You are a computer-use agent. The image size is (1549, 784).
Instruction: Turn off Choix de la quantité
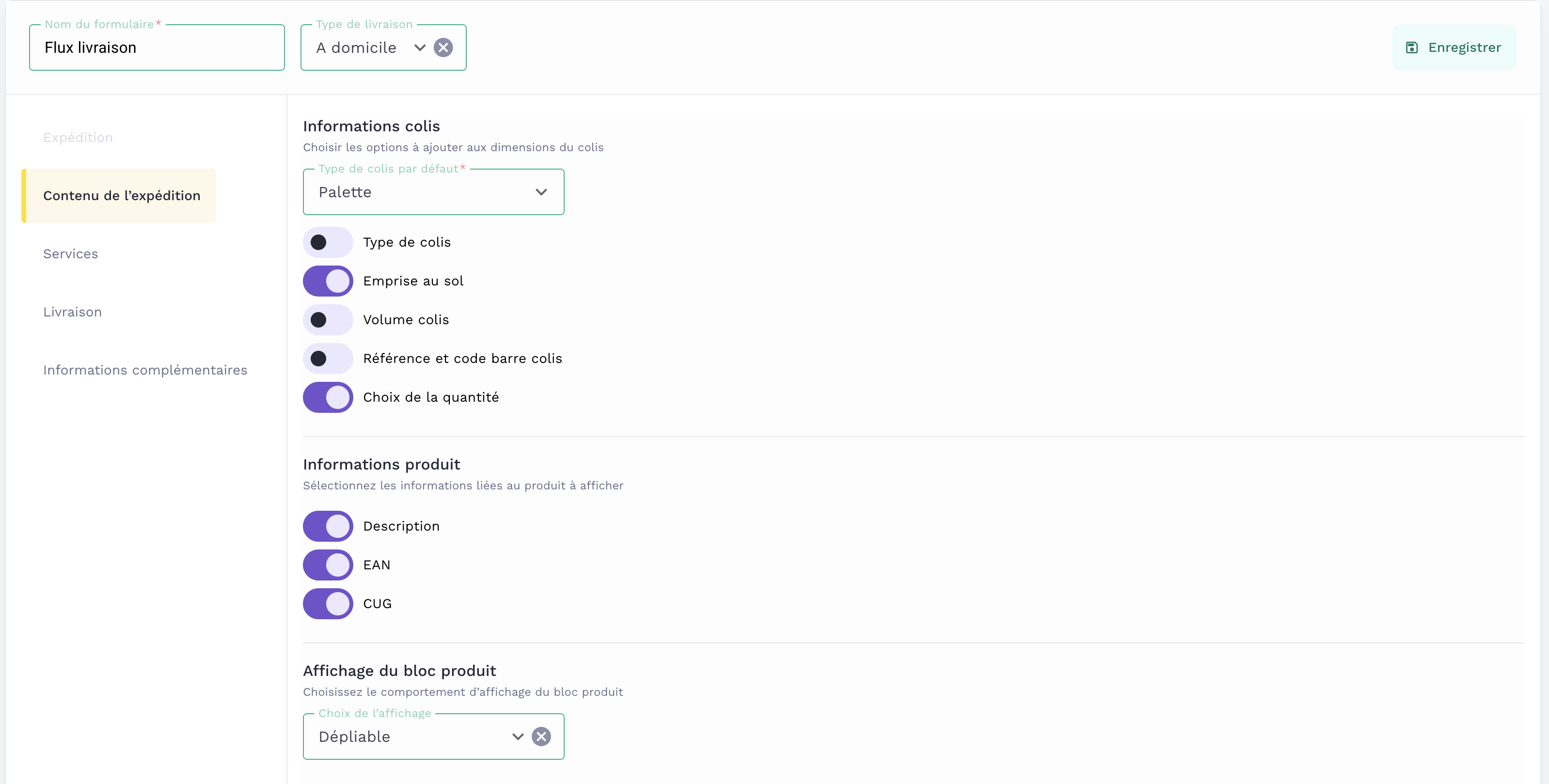(x=328, y=397)
